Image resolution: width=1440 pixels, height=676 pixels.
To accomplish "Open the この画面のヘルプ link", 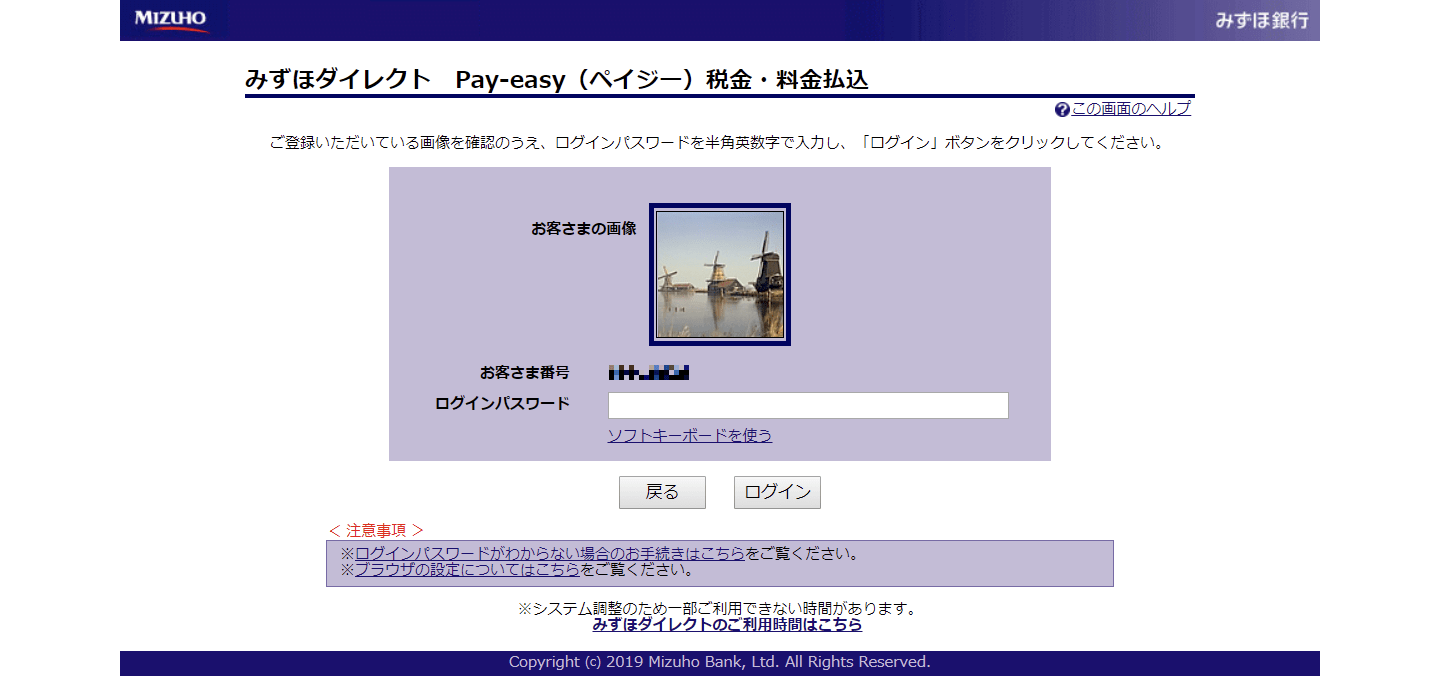I will pos(1131,109).
